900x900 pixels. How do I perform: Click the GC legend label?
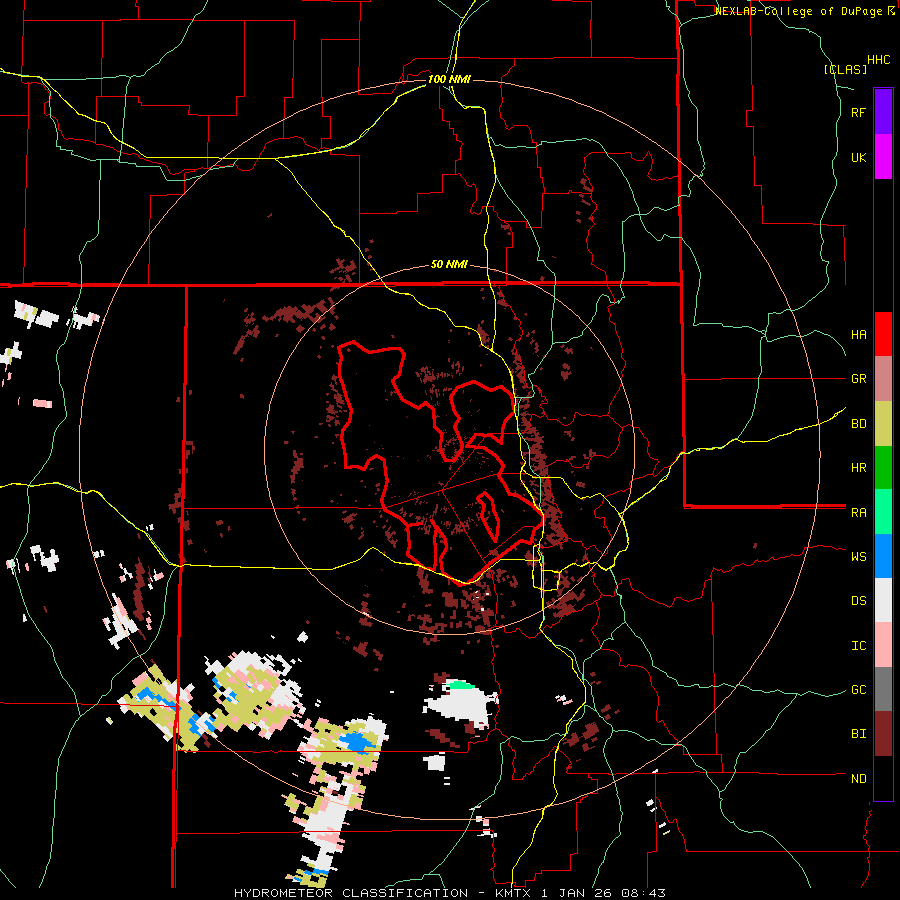[x=858, y=690]
